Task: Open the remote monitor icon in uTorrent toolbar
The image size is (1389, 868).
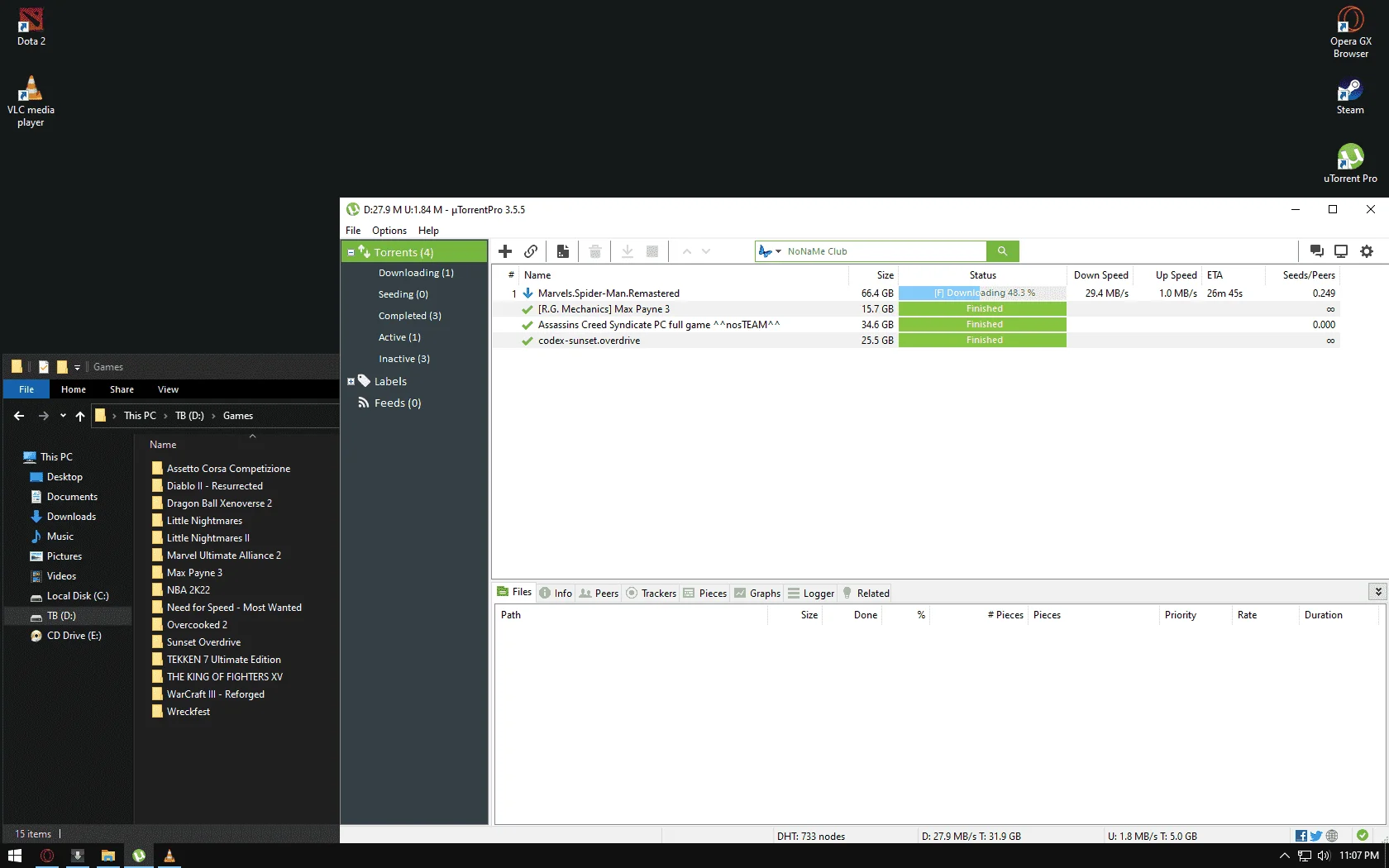Action: click(x=1341, y=251)
